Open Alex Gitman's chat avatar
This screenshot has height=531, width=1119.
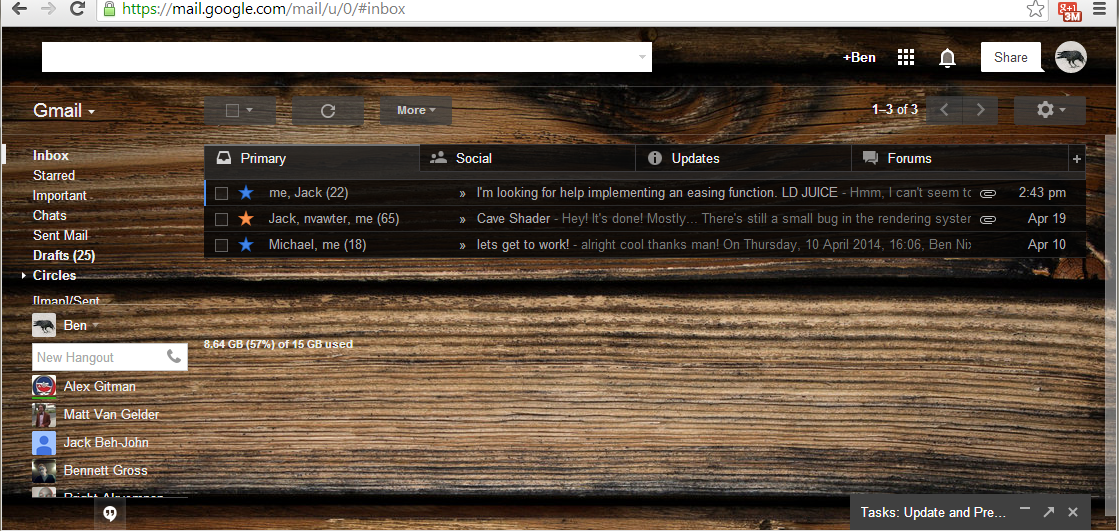pos(44,387)
